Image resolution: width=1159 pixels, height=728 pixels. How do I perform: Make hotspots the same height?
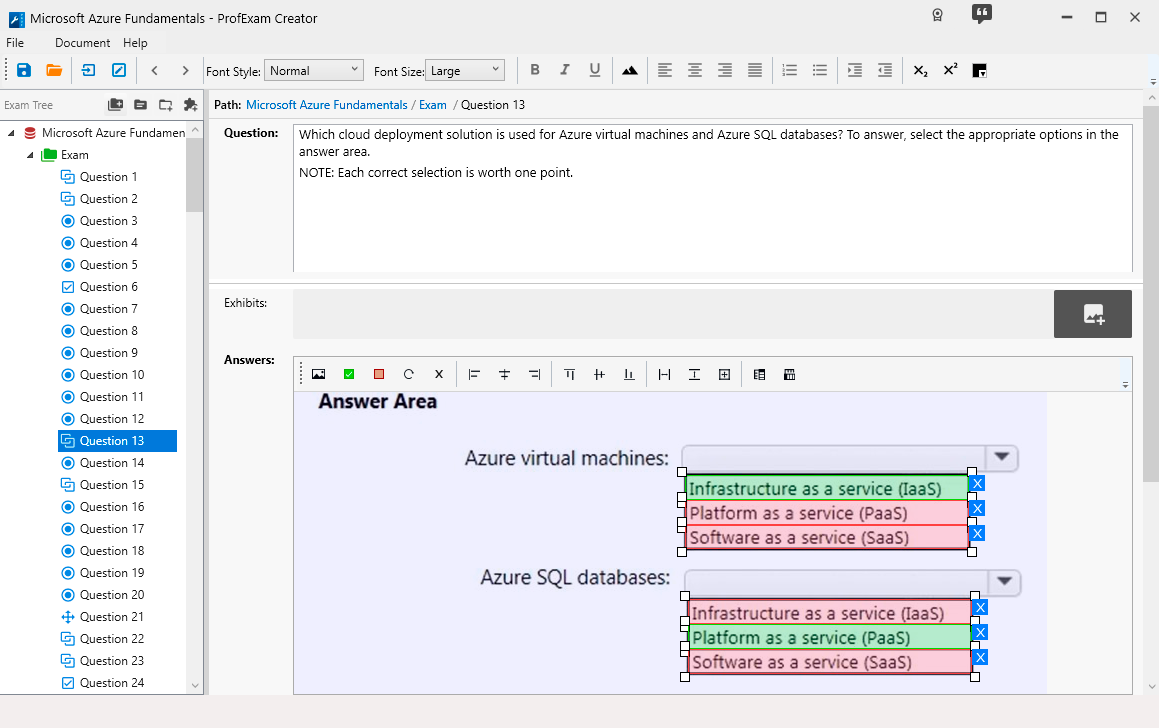694,375
